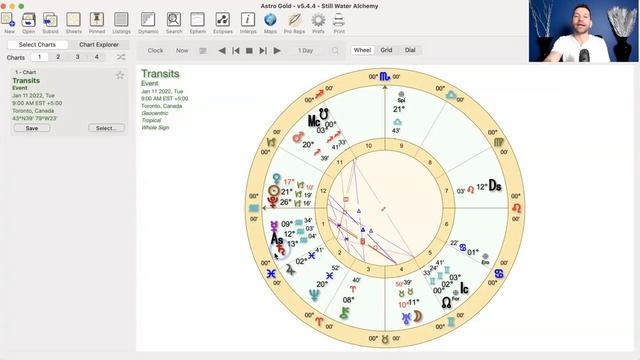
Task: Switch to Dial view
Action: coord(410,50)
